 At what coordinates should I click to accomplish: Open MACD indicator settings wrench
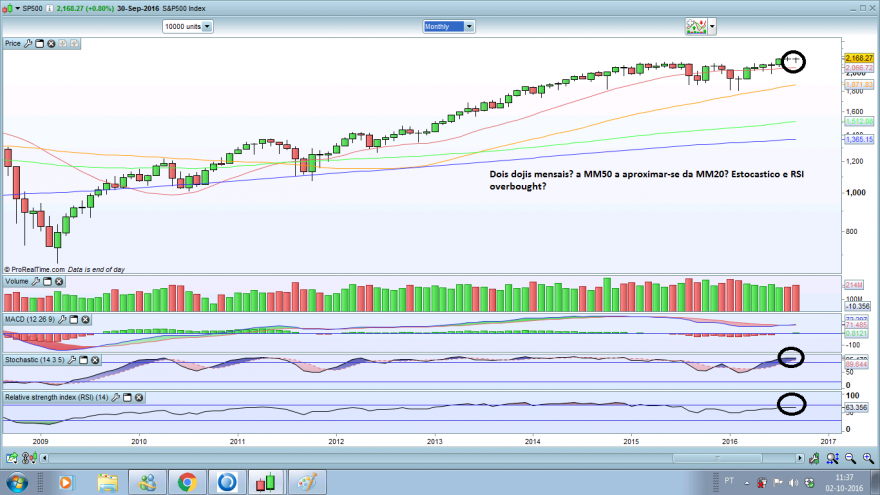[62, 319]
